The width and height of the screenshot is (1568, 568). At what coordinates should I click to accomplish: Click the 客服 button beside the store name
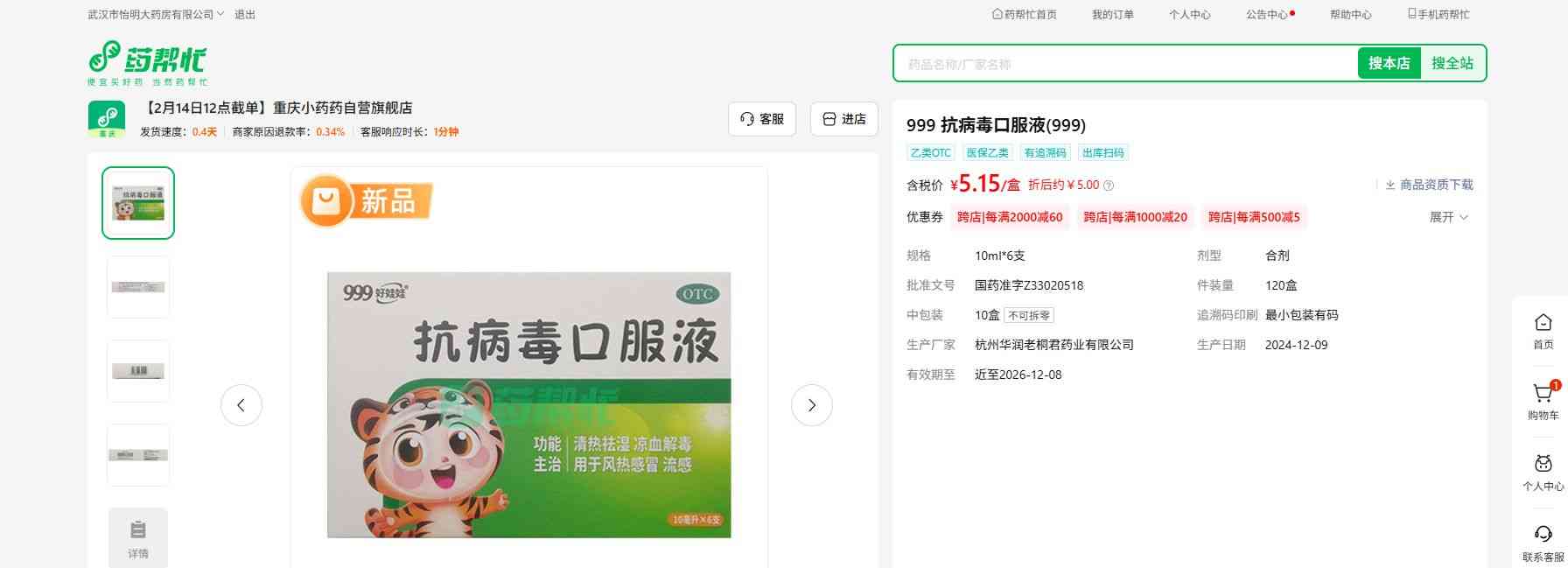(x=761, y=119)
